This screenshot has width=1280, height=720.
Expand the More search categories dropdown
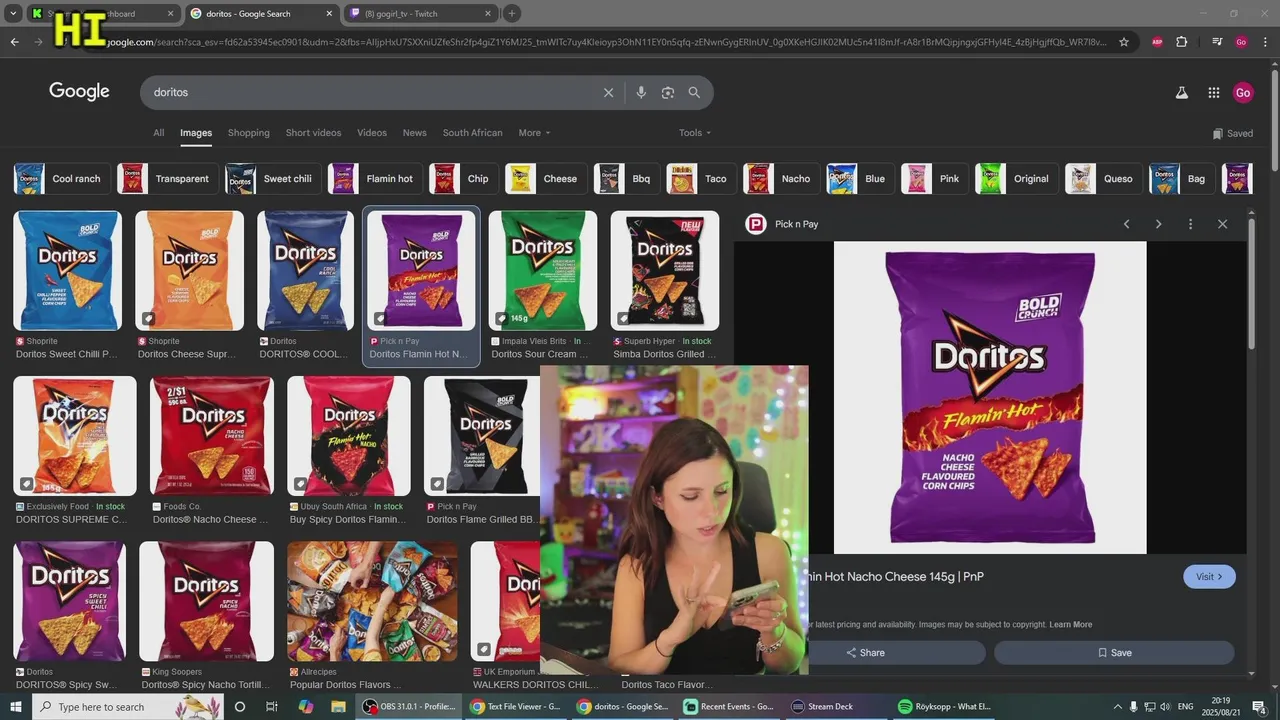tap(534, 133)
